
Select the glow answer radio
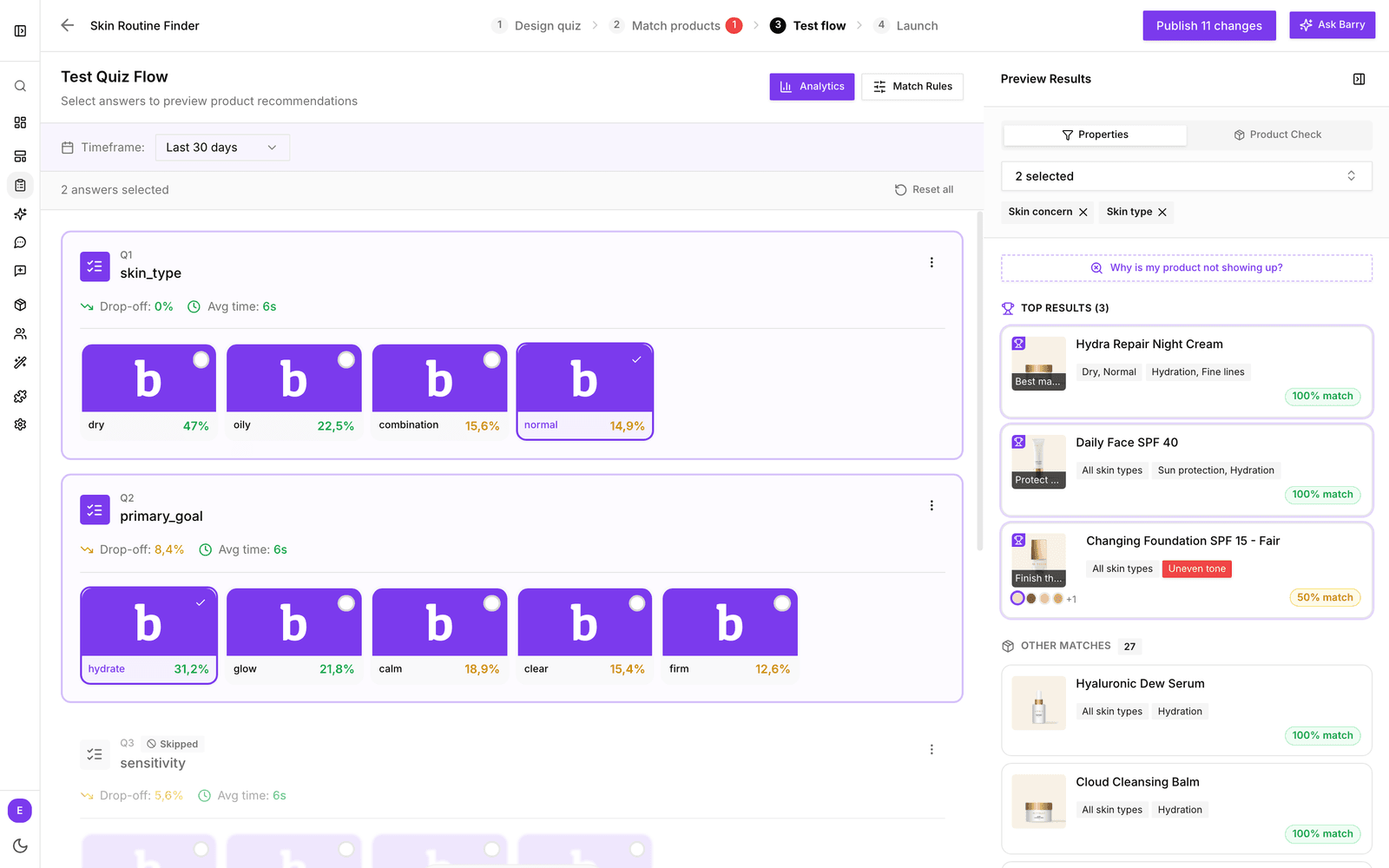346,602
